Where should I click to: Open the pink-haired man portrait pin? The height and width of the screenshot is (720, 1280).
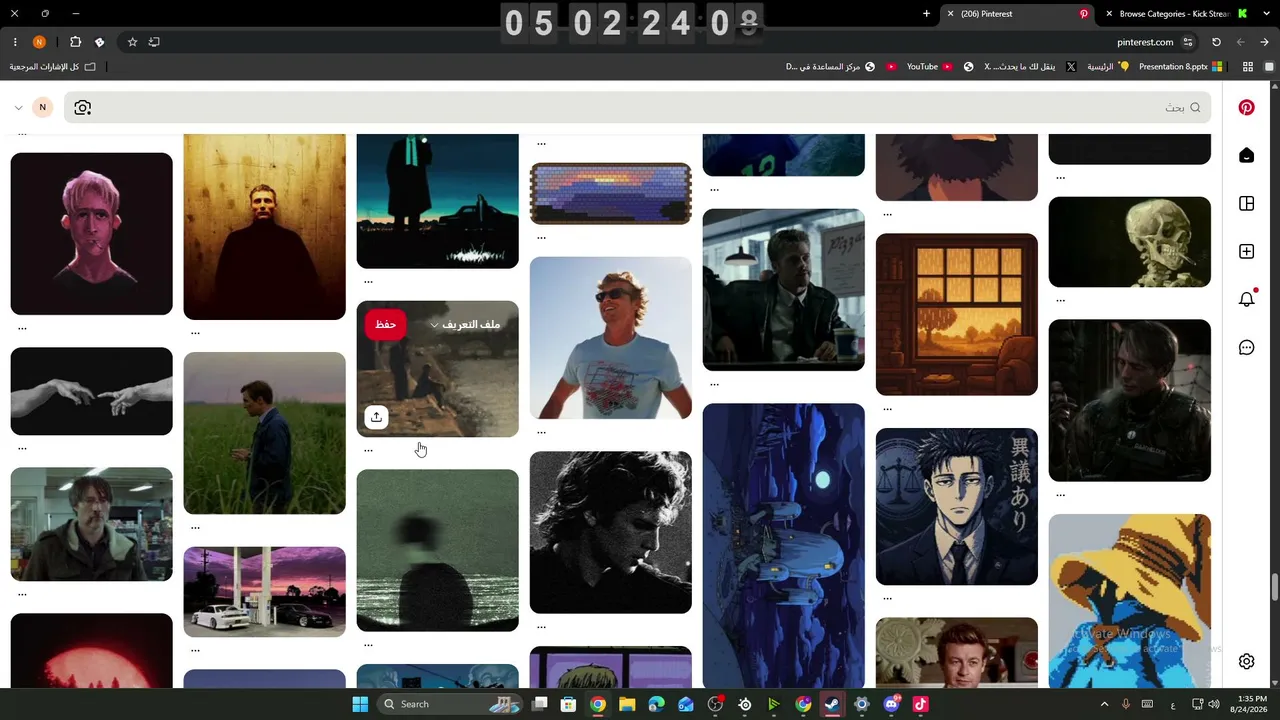tap(91, 234)
